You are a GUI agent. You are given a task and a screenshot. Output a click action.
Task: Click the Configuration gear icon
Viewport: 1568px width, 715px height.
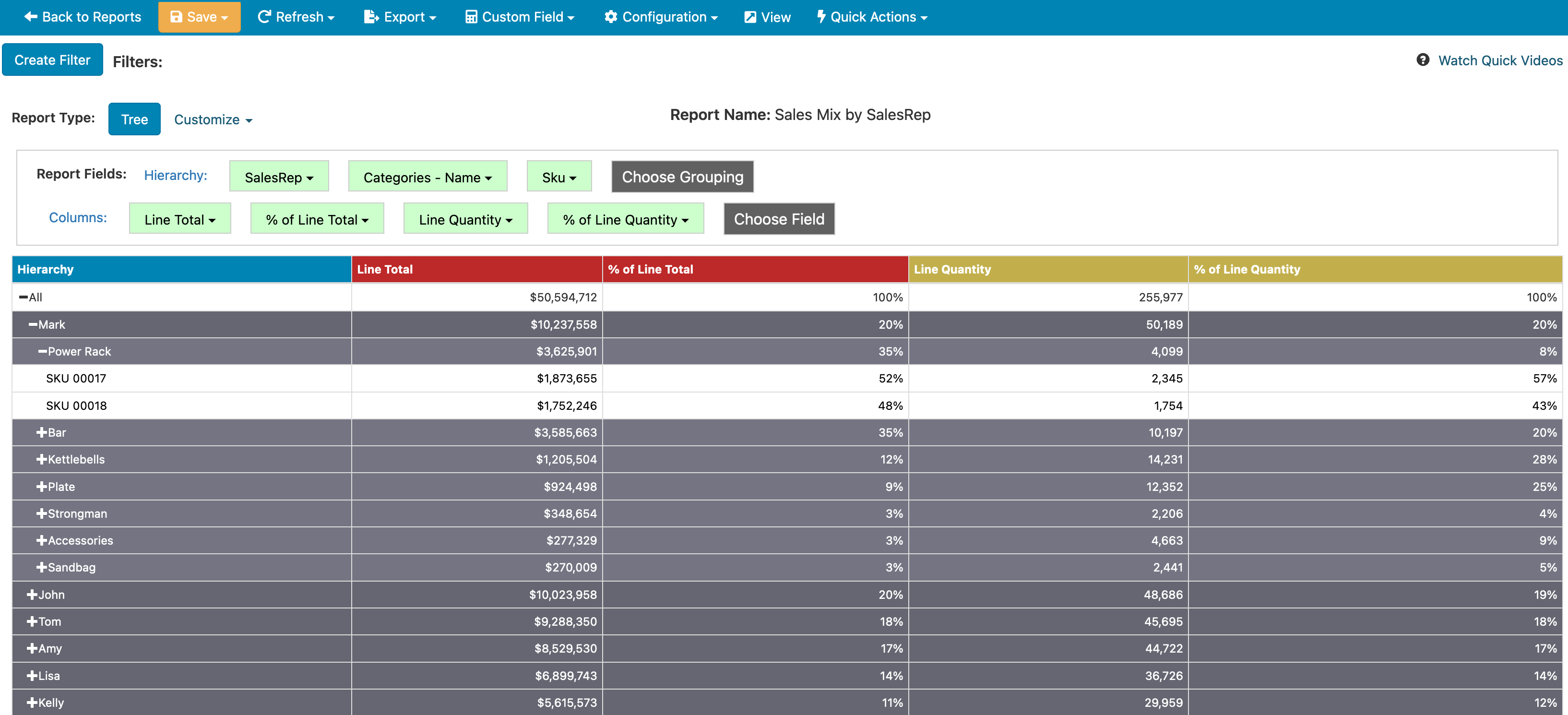(x=610, y=17)
